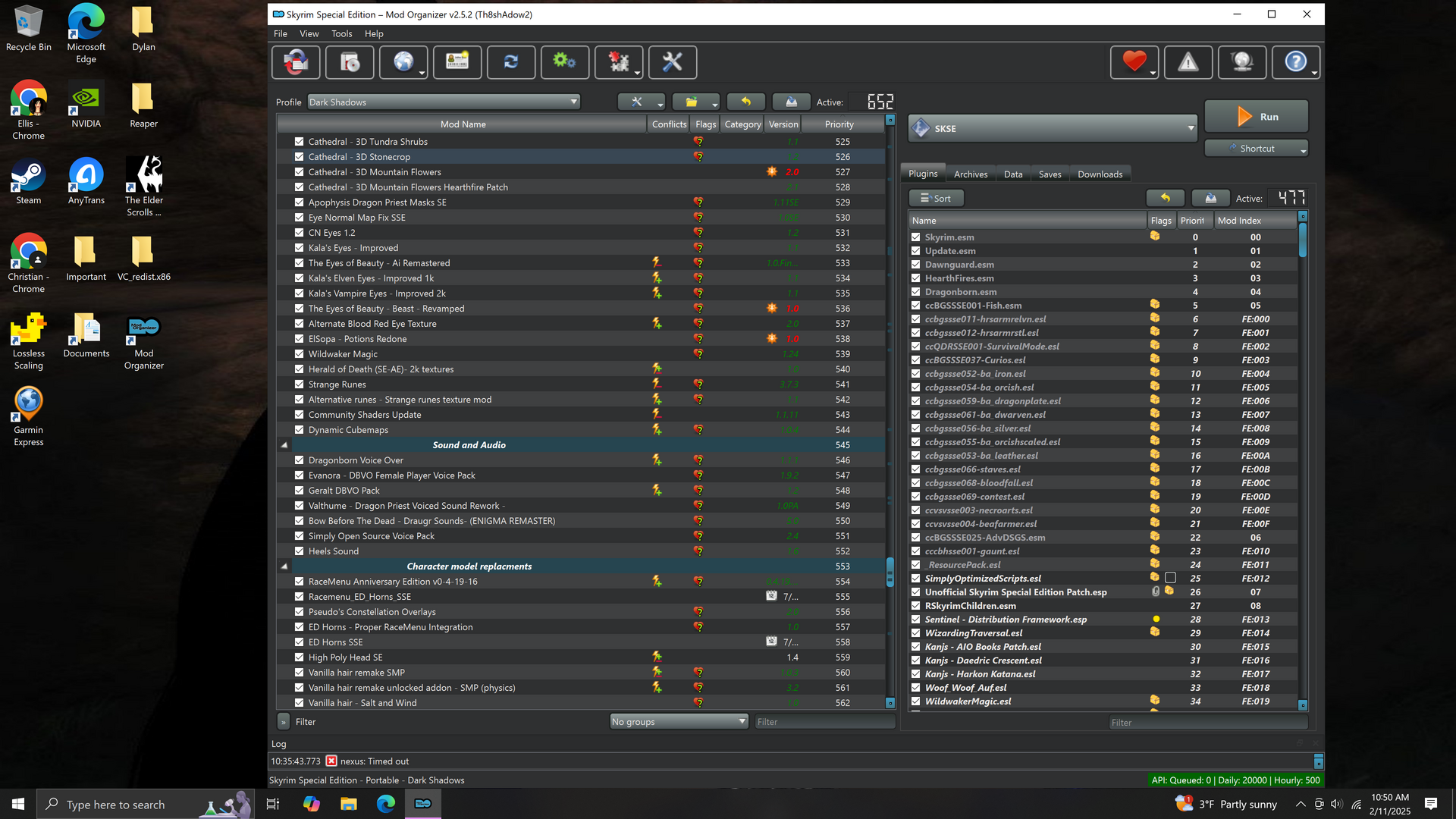Click the mod list restore backup arrow
The image size is (1456, 819).
(x=745, y=102)
